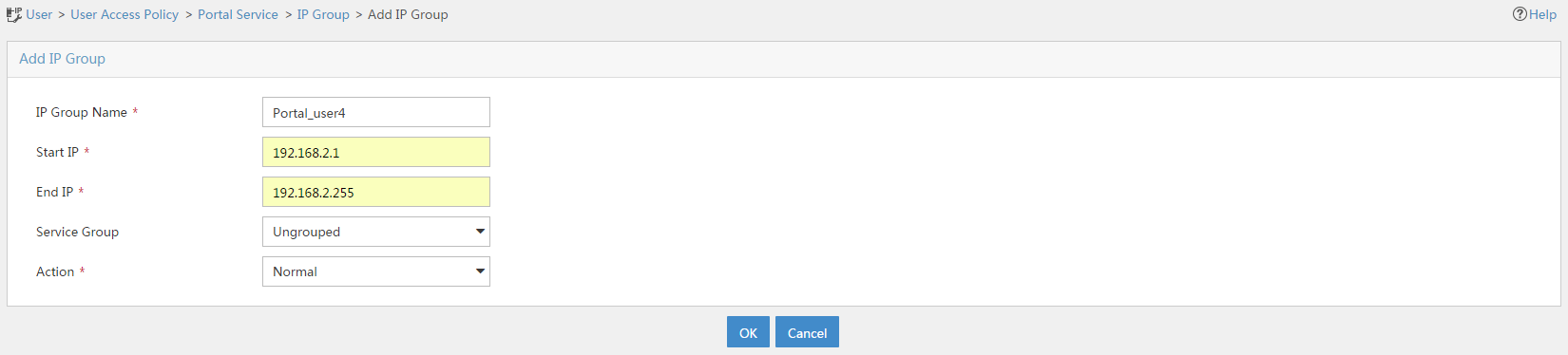
Task: Click the arrow on the Service Group combo box
Action: coord(480,232)
